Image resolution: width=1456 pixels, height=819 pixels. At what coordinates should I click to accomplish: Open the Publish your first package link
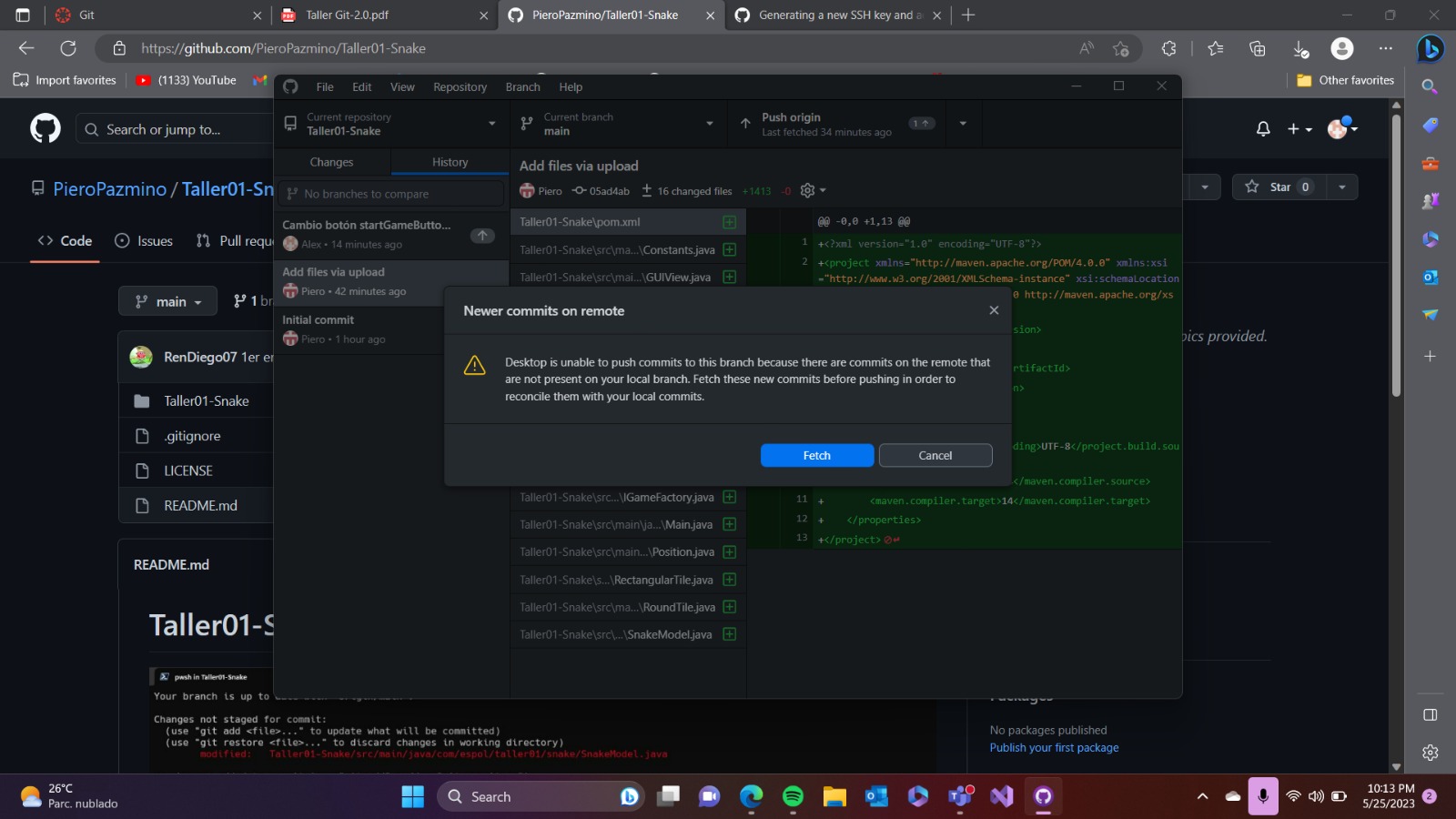(1054, 747)
